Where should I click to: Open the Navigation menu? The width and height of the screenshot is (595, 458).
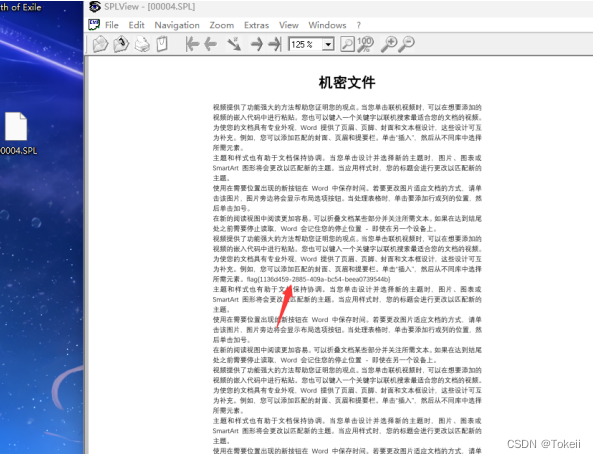[177, 25]
